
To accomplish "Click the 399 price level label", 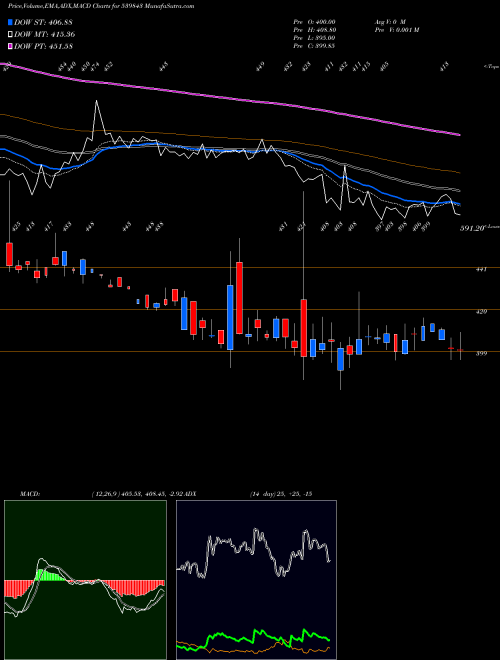I will point(481,354).
